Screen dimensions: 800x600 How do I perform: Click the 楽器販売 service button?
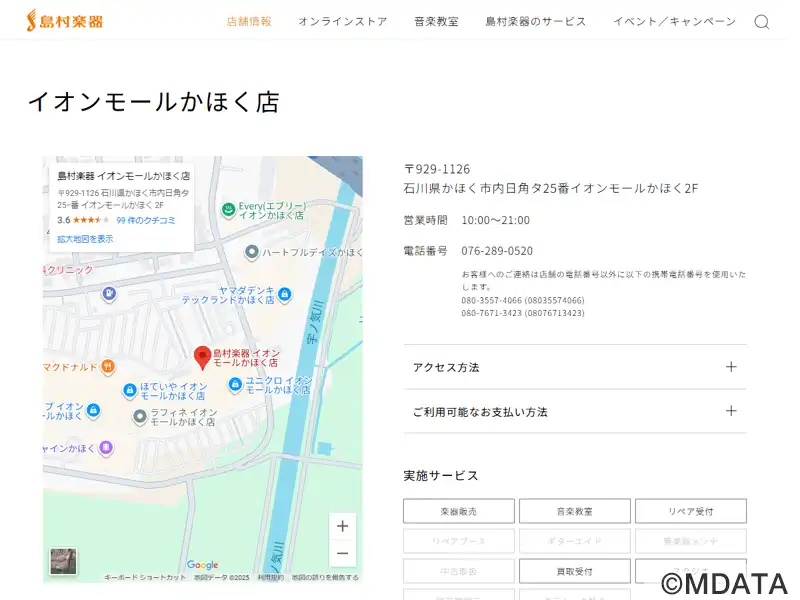pos(459,511)
